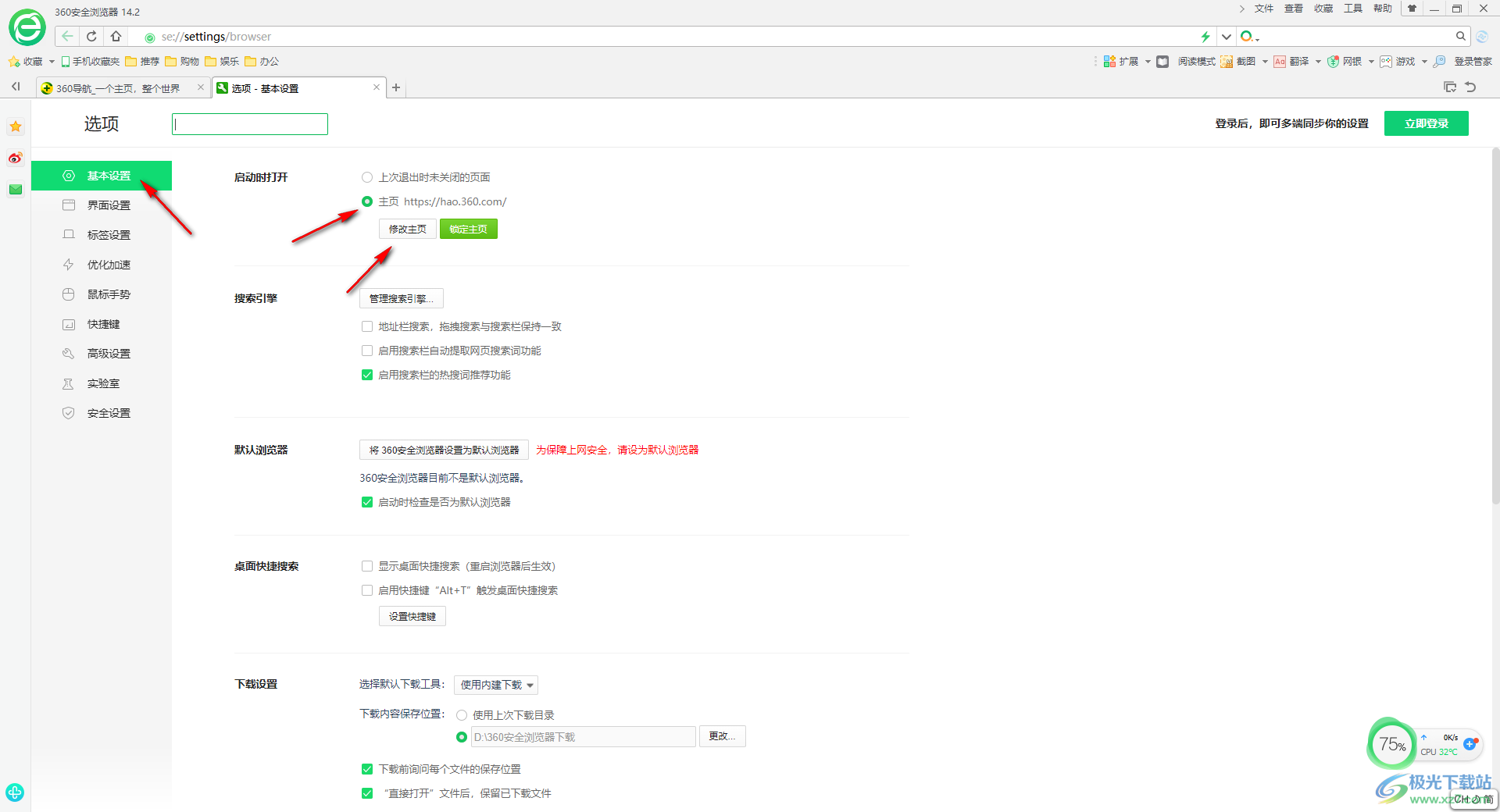Open favorites star in left sidebar
1500x812 pixels.
click(x=16, y=126)
